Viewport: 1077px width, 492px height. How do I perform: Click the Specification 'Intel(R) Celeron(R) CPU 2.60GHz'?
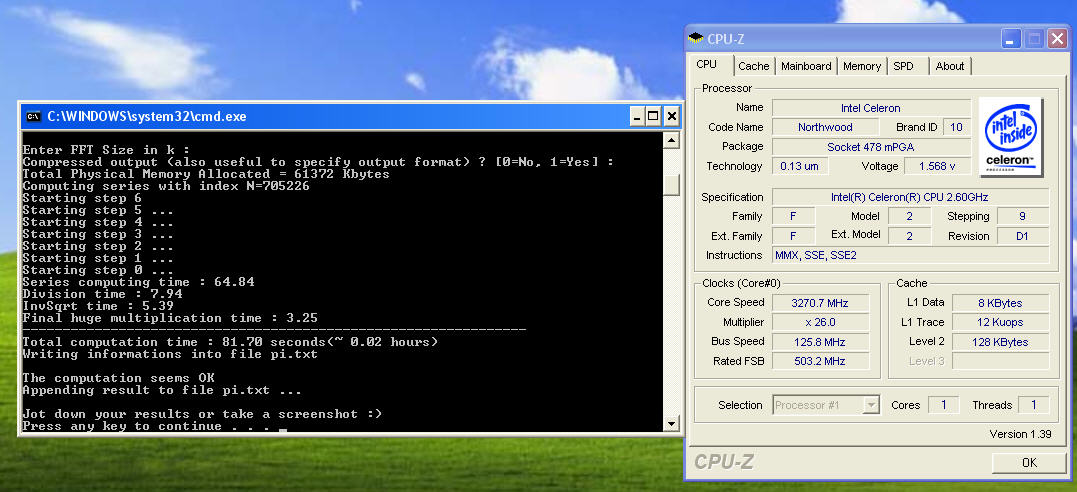tap(910, 197)
